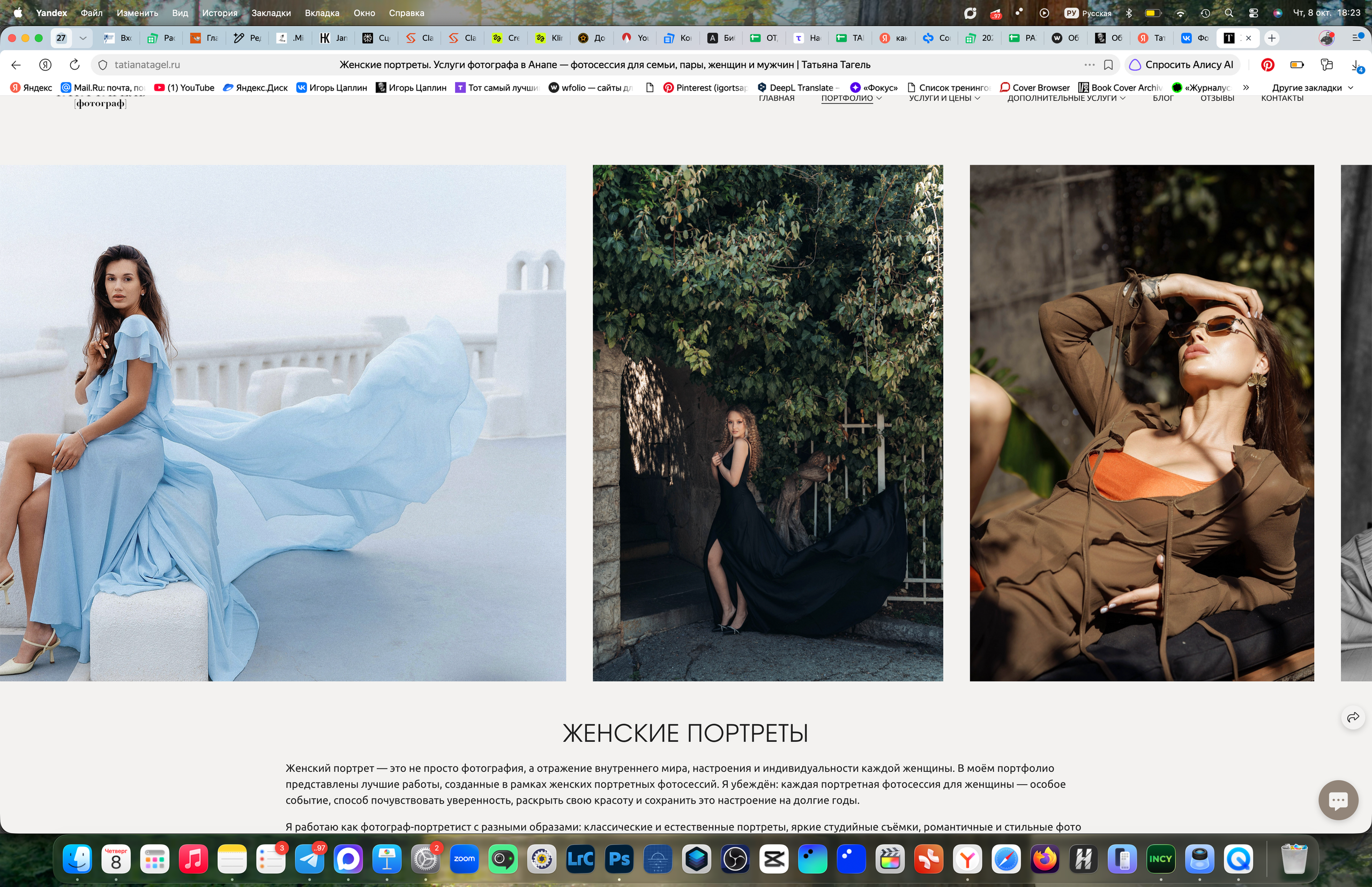This screenshot has width=1372, height=887.
Task: Open the page options three-dots menu
Action: pyautogui.click(x=1089, y=64)
